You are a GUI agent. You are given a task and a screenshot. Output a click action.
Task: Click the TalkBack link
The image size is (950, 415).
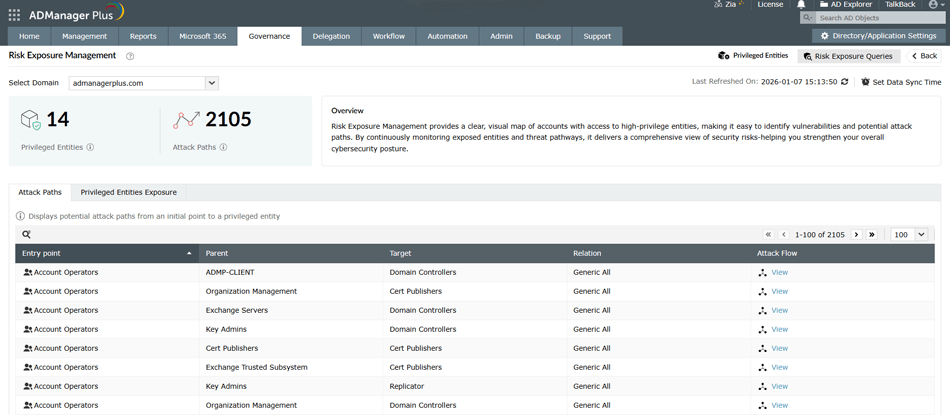pyautogui.click(x=900, y=4)
